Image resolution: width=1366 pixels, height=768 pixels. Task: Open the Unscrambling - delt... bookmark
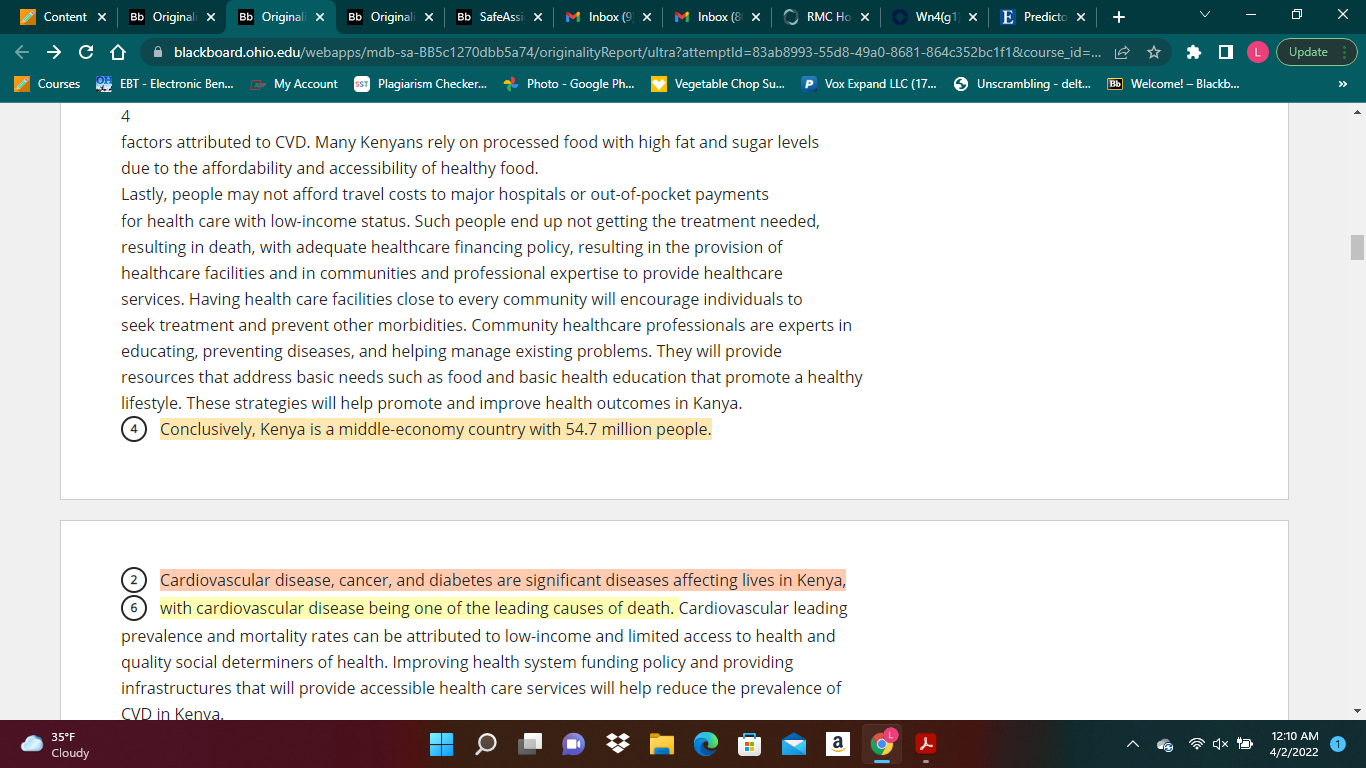[x=1023, y=84]
